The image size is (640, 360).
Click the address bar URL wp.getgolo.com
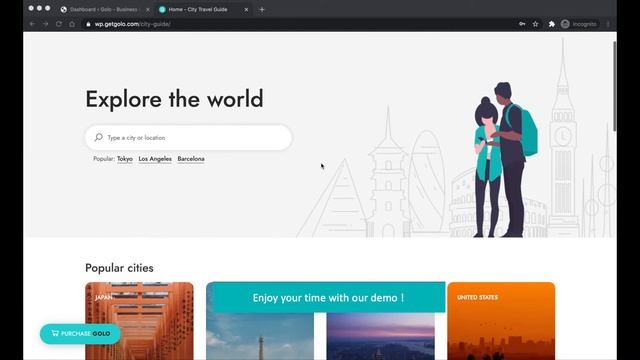pos(133,24)
